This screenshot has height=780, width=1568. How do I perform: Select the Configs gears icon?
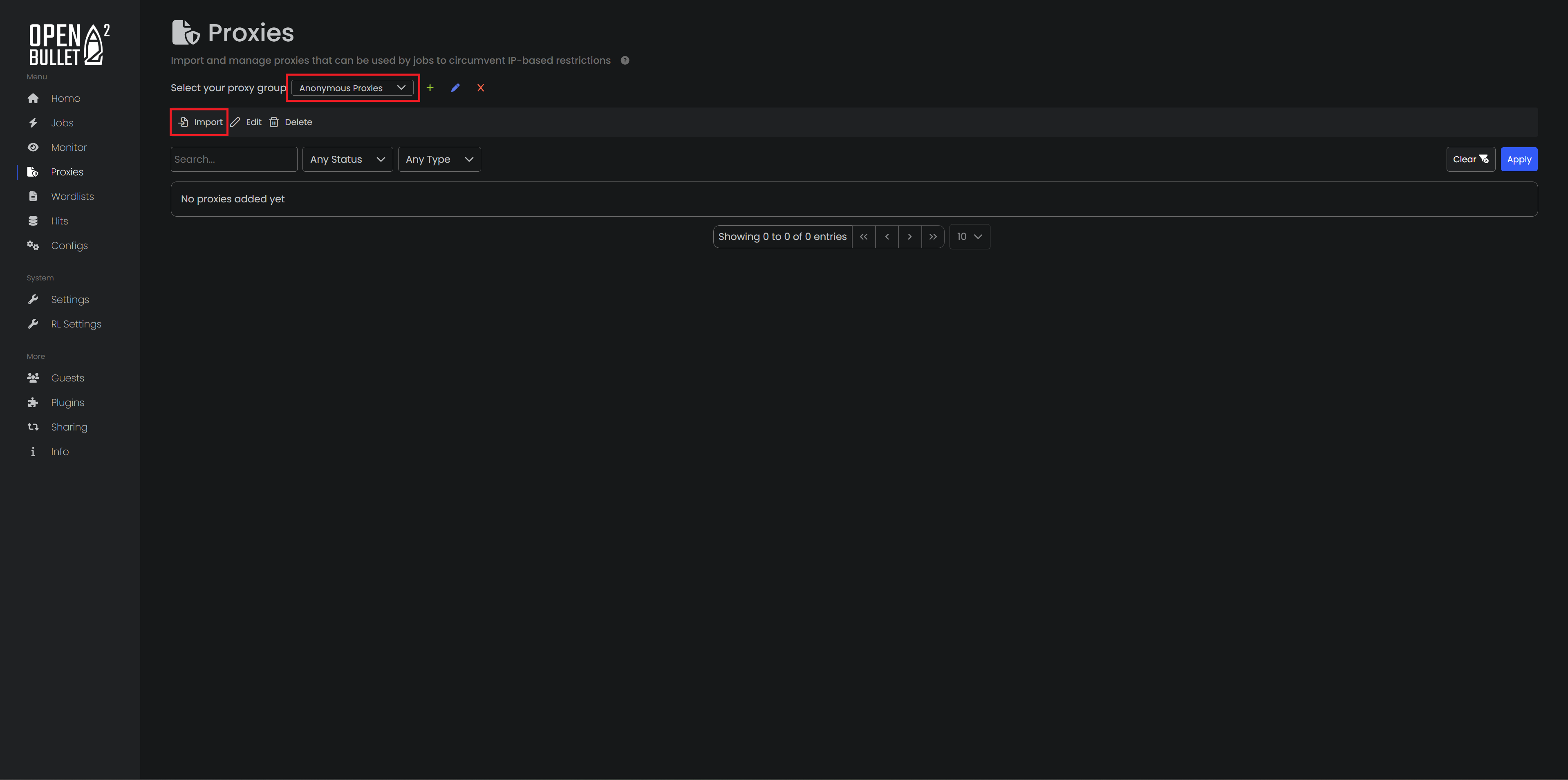coord(33,245)
